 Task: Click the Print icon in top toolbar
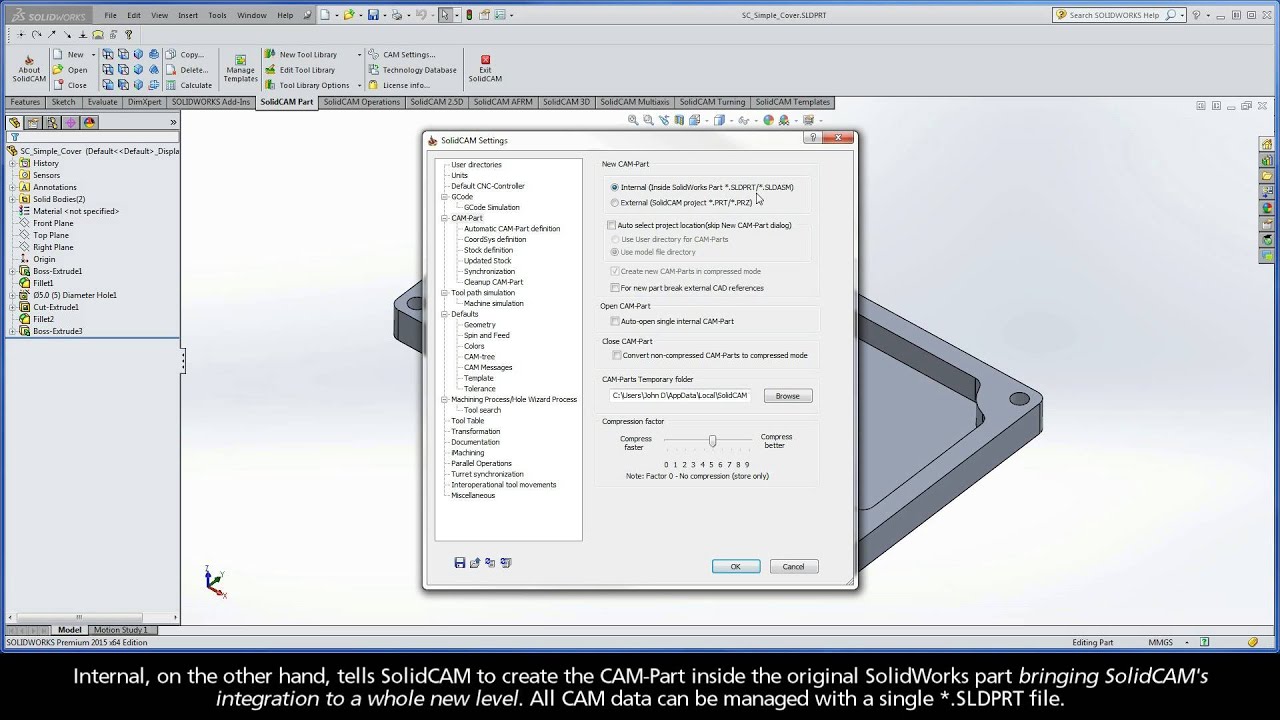pos(397,15)
